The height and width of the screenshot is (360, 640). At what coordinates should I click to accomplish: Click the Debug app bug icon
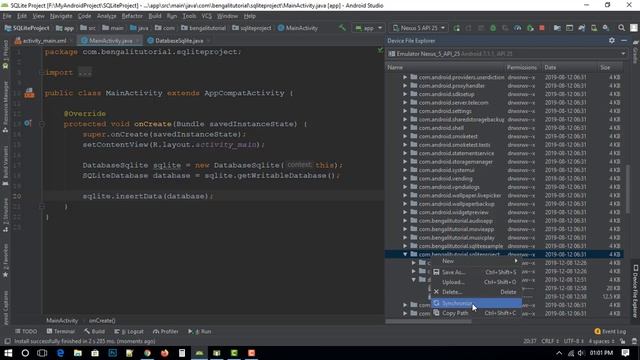tap(493, 28)
